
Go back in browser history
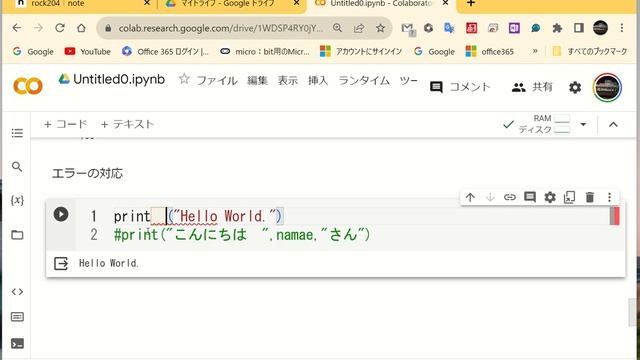pyautogui.click(x=17, y=28)
